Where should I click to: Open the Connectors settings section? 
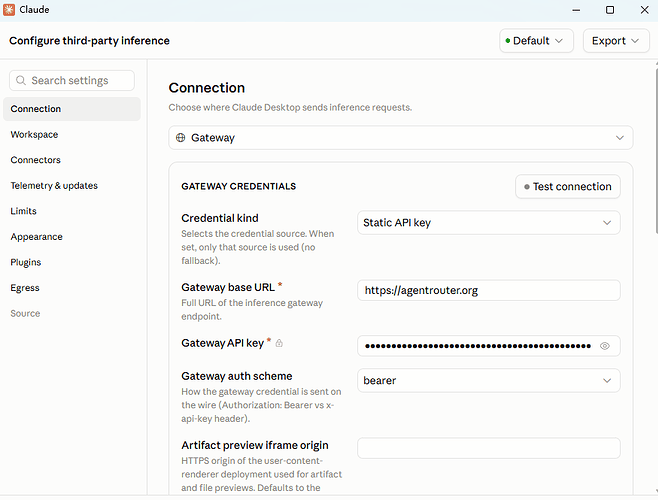tap(36, 160)
